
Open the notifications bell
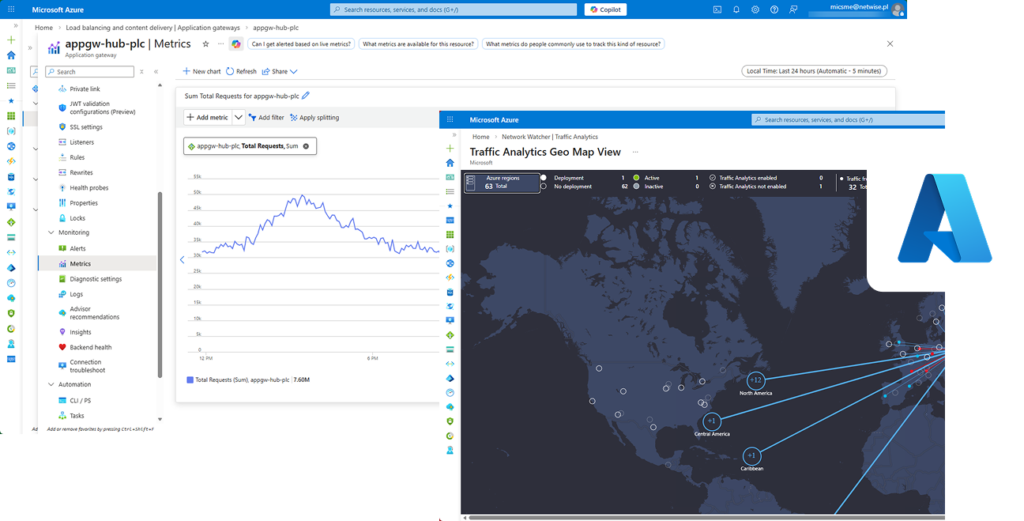tap(736, 9)
